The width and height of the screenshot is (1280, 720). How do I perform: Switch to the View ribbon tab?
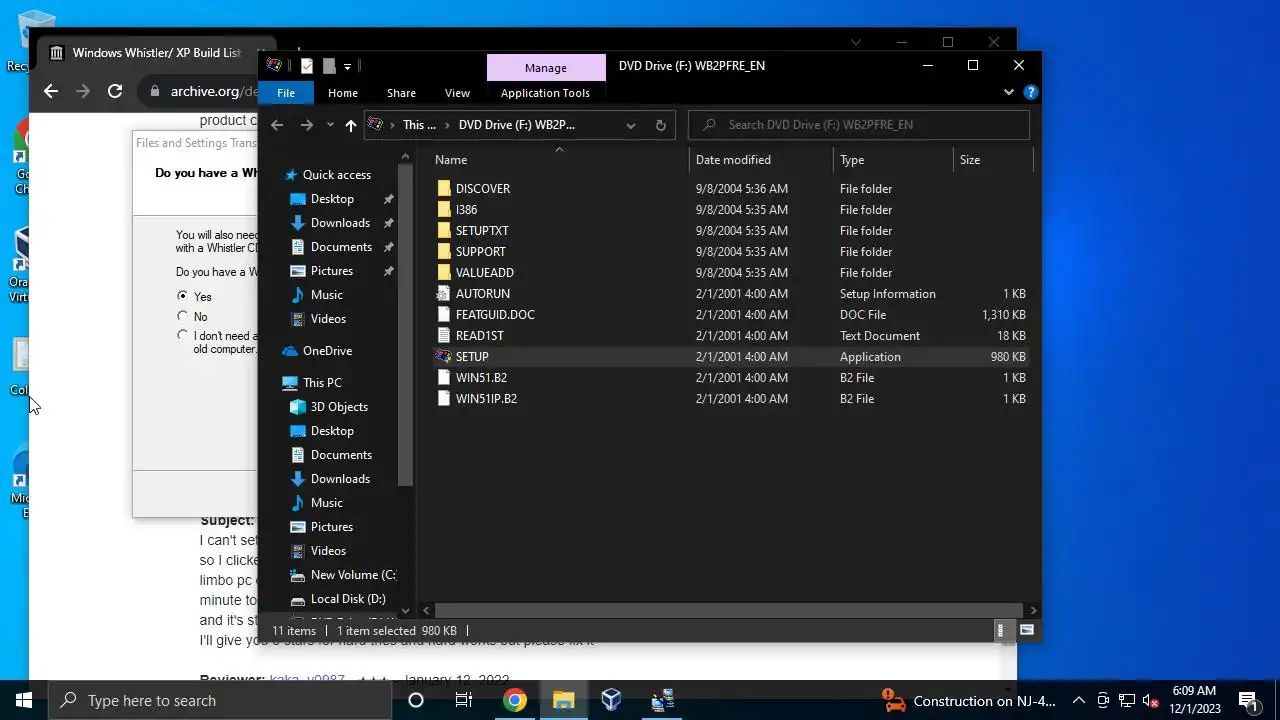click(457, 93)
